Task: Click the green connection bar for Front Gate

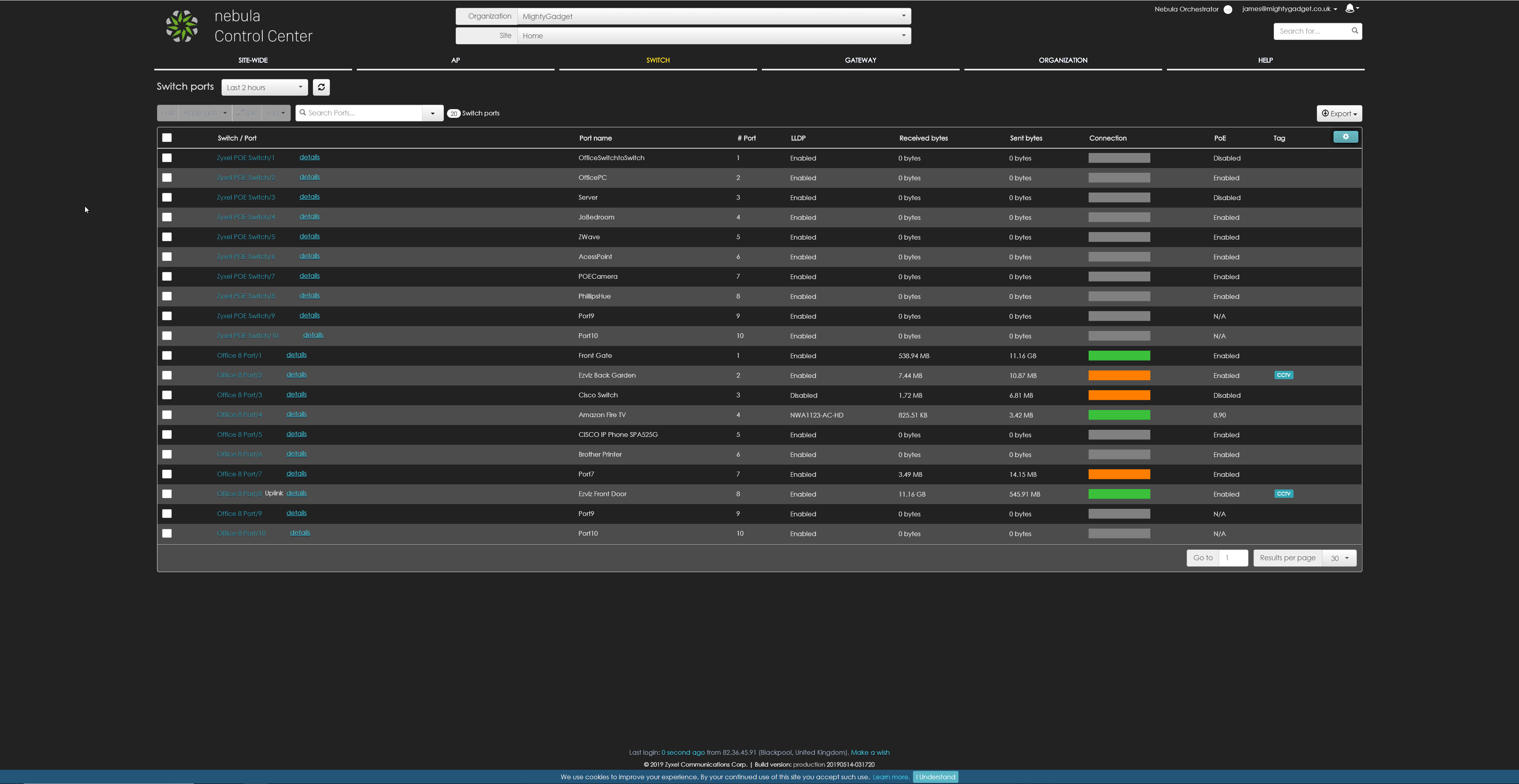Action: click(1119, 355)
